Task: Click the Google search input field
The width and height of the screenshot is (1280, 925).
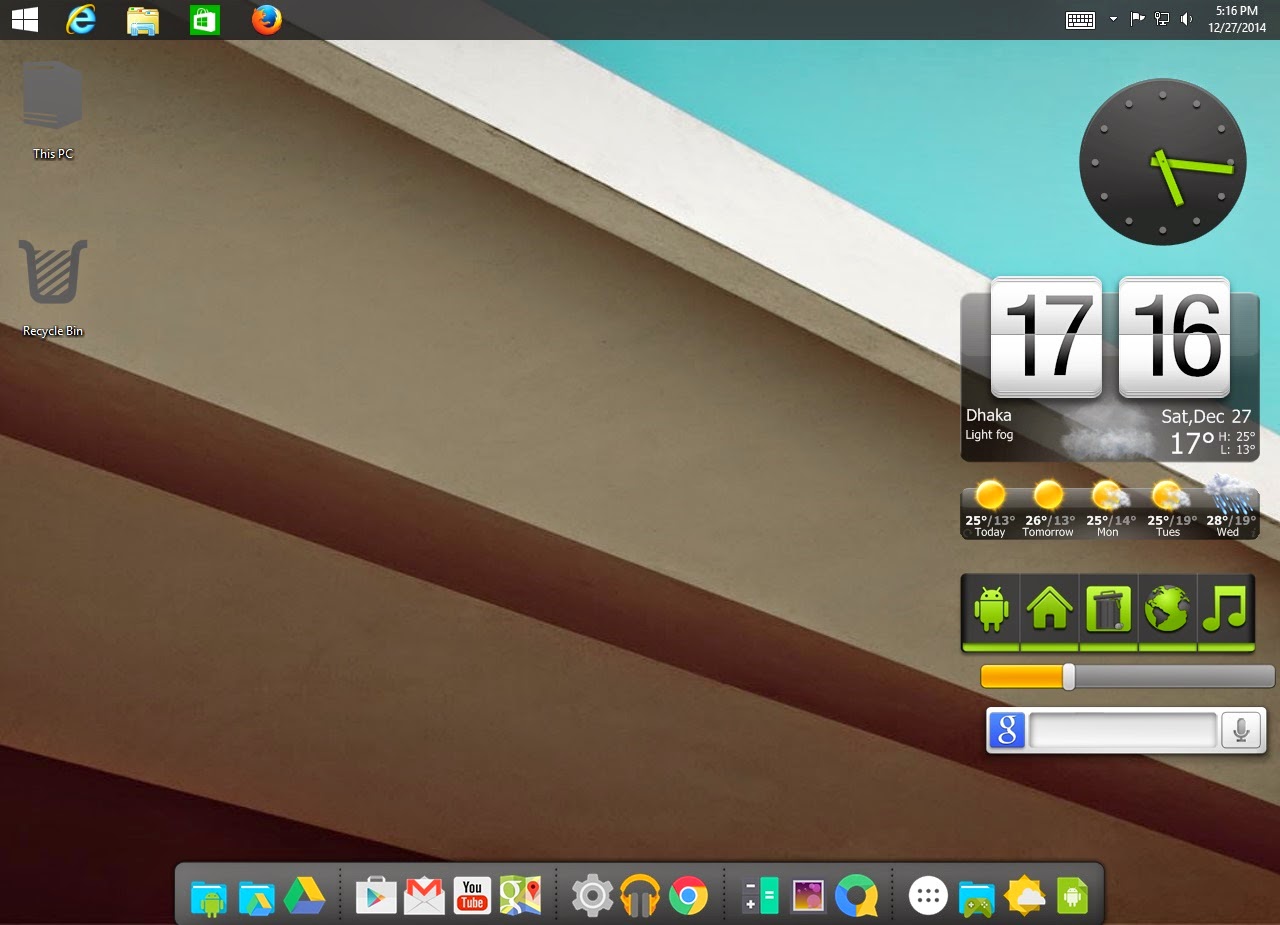Action: coord(1123,731)
